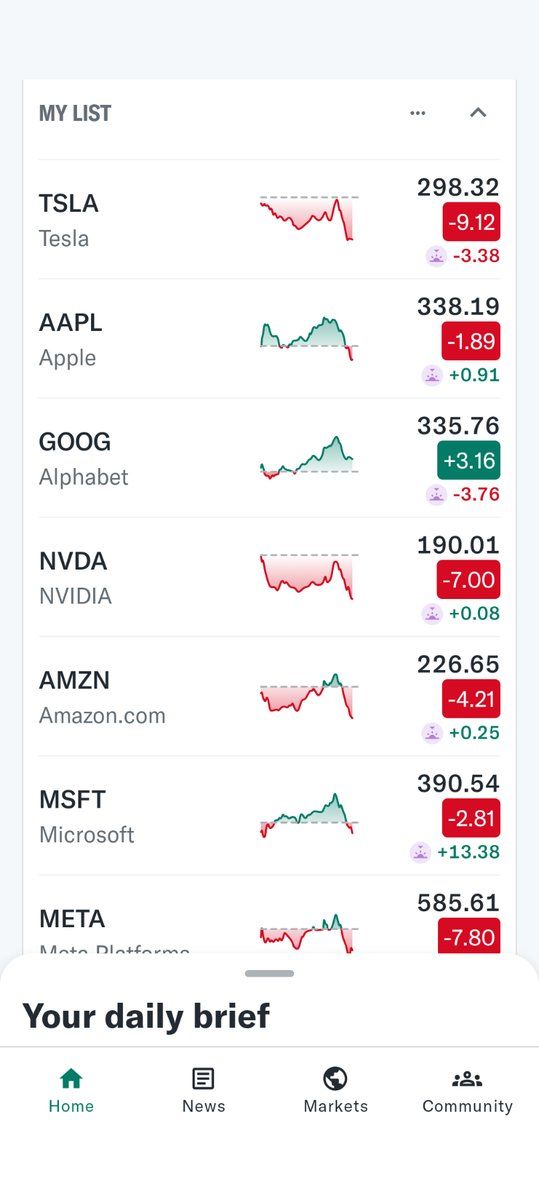Open the My List three-dot options menu
The height and width of the screenshot is (1200, 539).
tap(418, 113)
